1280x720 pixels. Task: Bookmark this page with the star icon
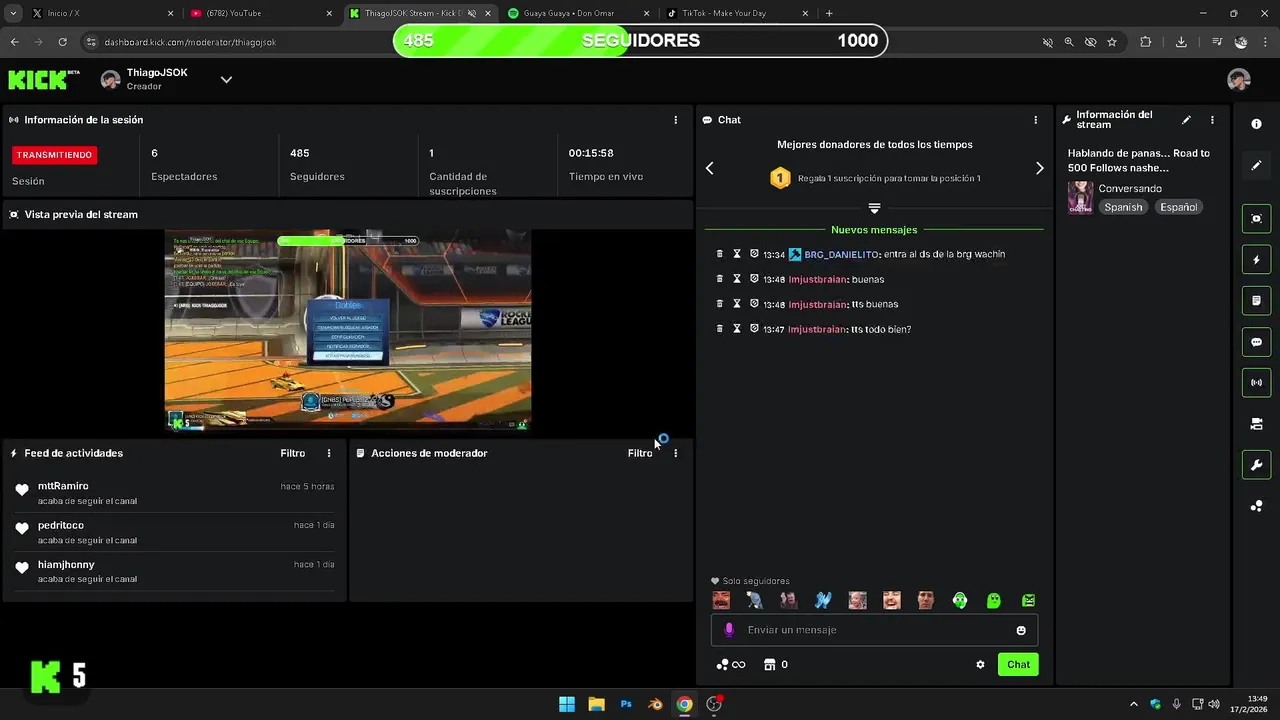1111,42
